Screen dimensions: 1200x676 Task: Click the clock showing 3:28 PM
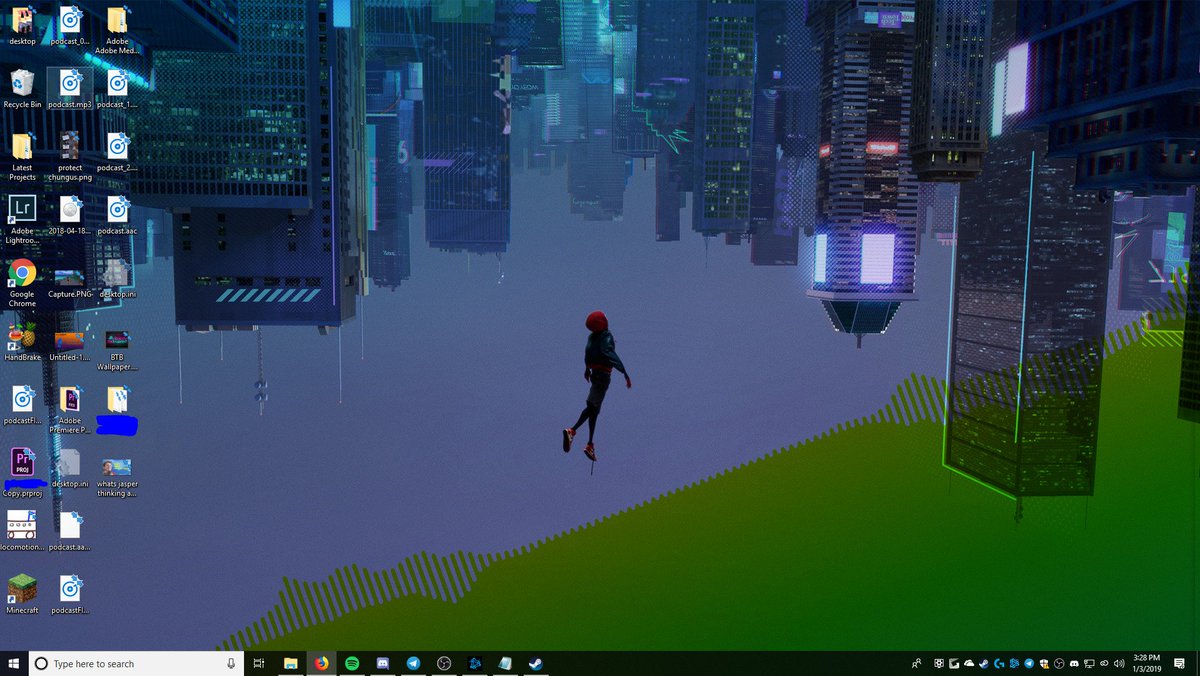[1147, 662]
